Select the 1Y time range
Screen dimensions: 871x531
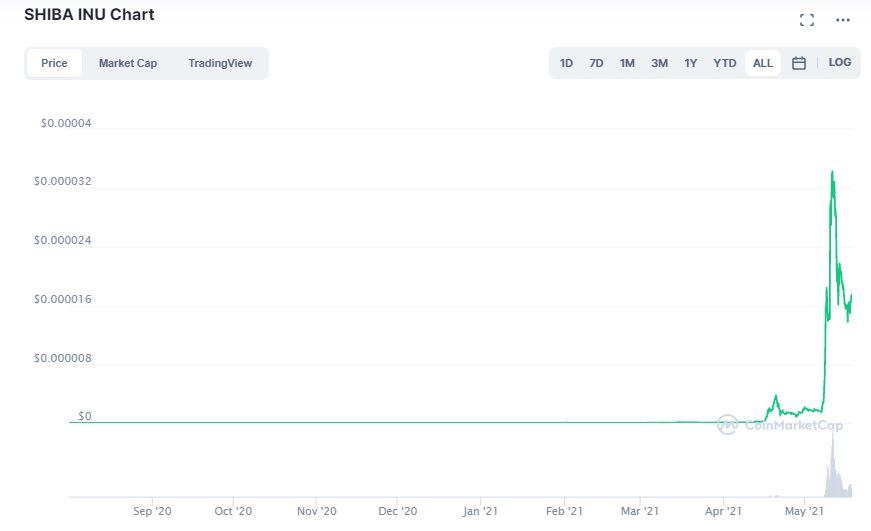click(x=690, y=63)
